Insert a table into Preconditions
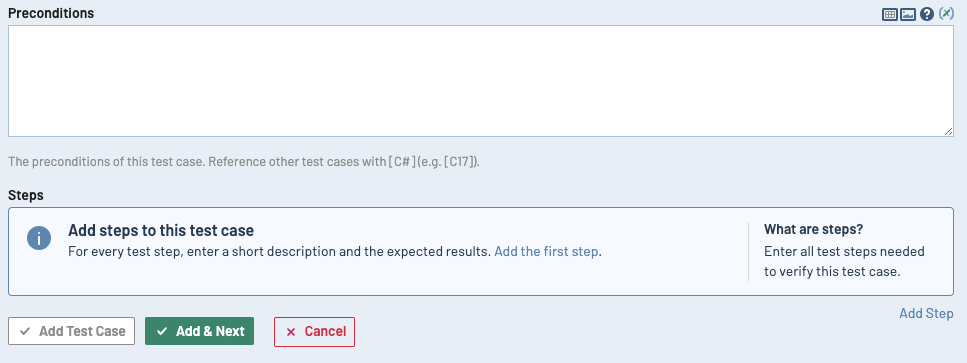 [889, 14]
